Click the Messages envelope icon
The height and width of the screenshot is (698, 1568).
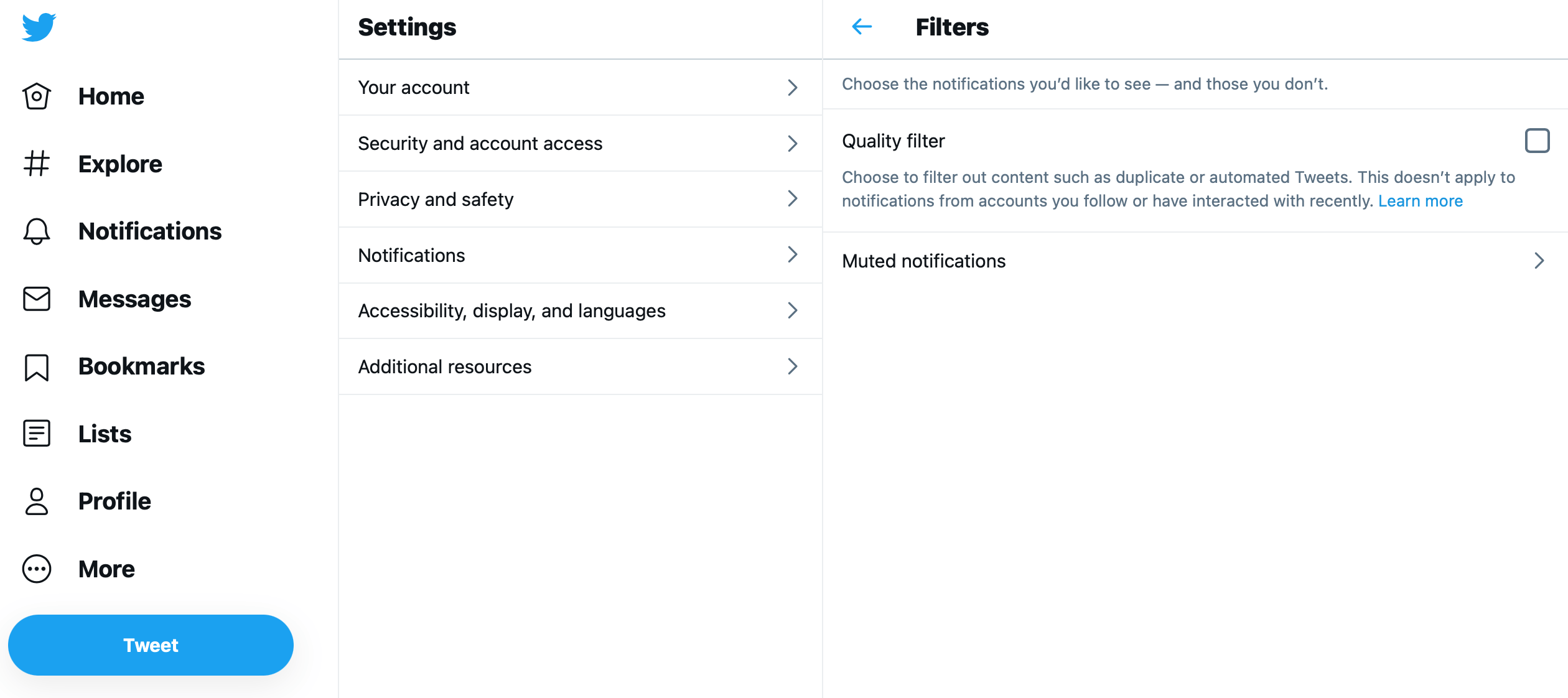coord(37,299)
